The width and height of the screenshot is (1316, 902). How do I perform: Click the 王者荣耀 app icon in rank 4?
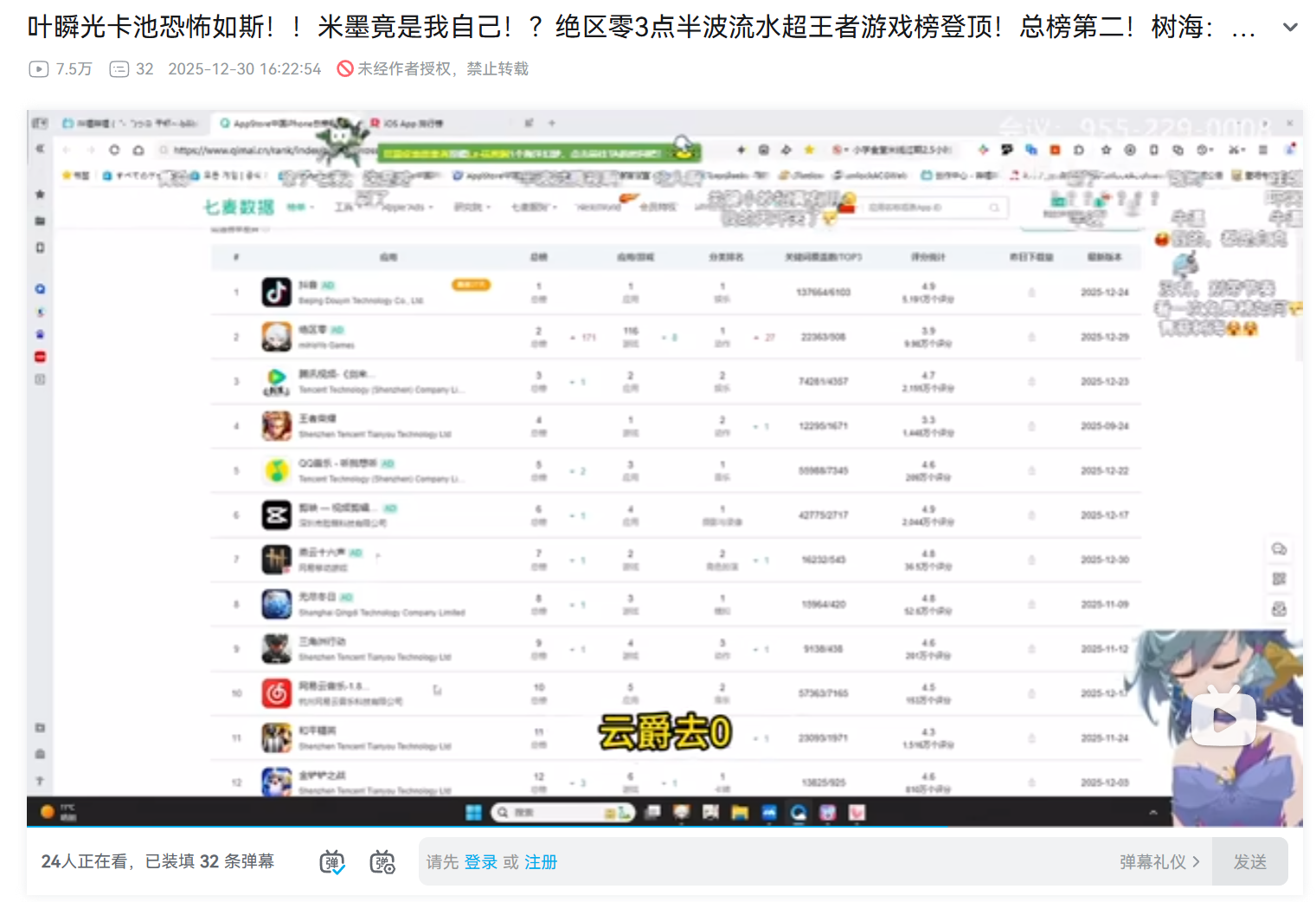277,426
